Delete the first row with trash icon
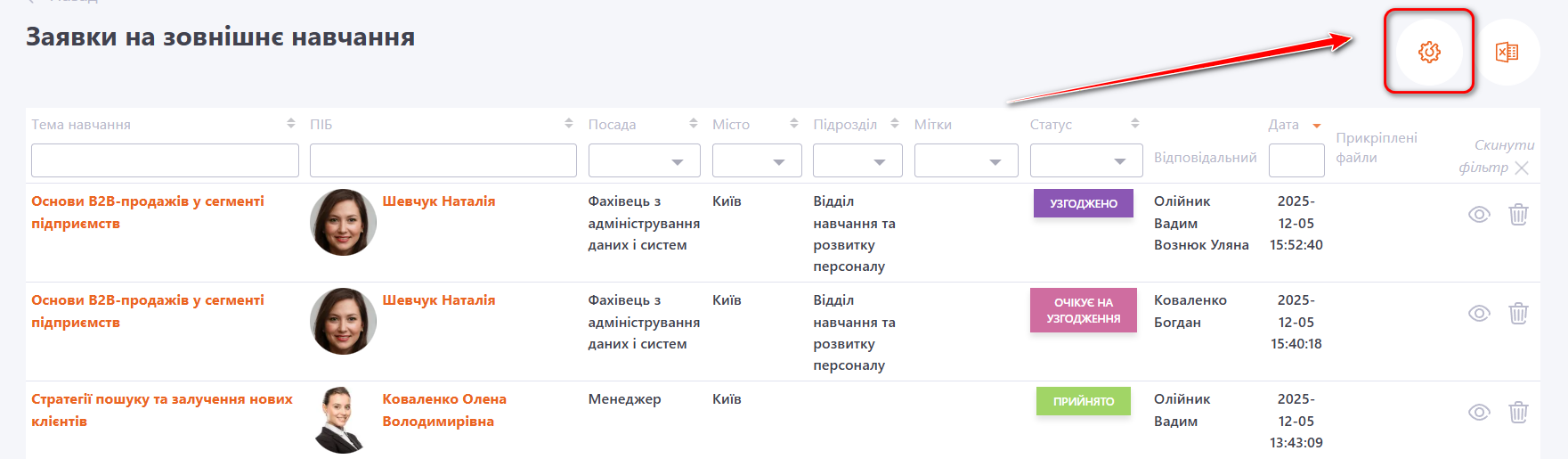 point(1518,214)
